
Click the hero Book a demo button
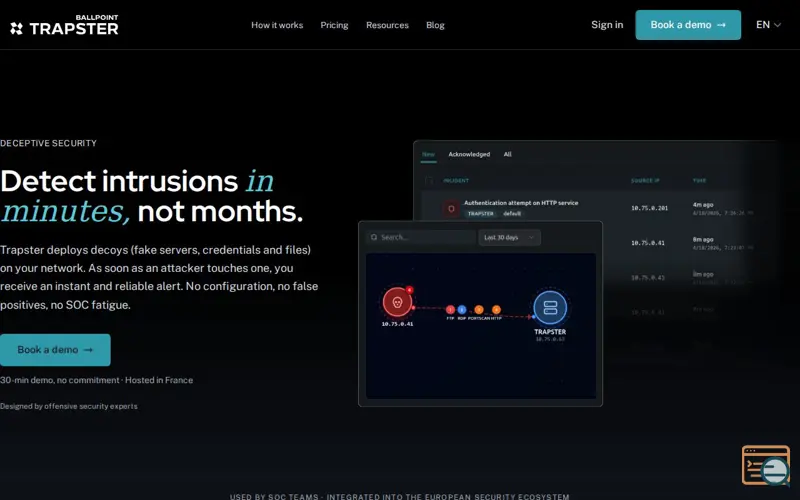(x=55, y=349)
